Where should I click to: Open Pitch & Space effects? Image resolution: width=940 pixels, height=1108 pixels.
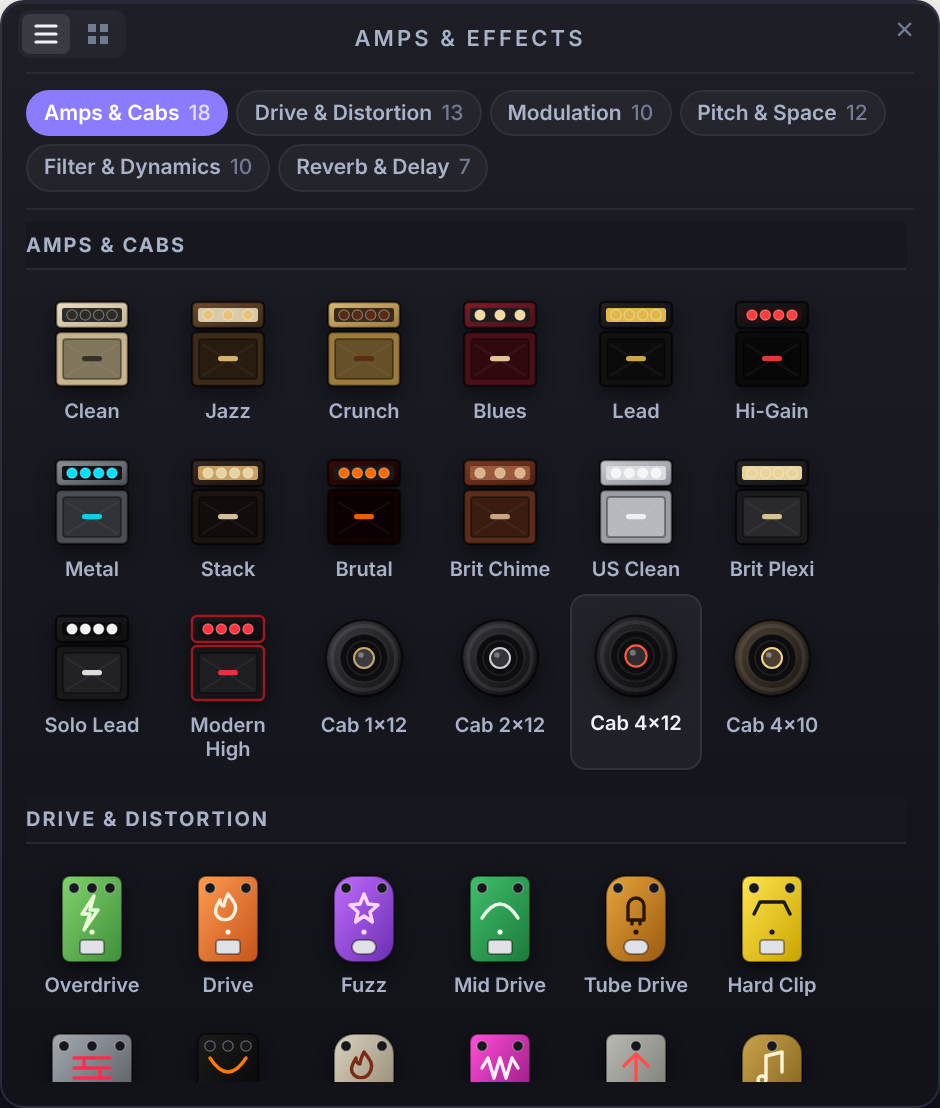[x=782, y=113]
